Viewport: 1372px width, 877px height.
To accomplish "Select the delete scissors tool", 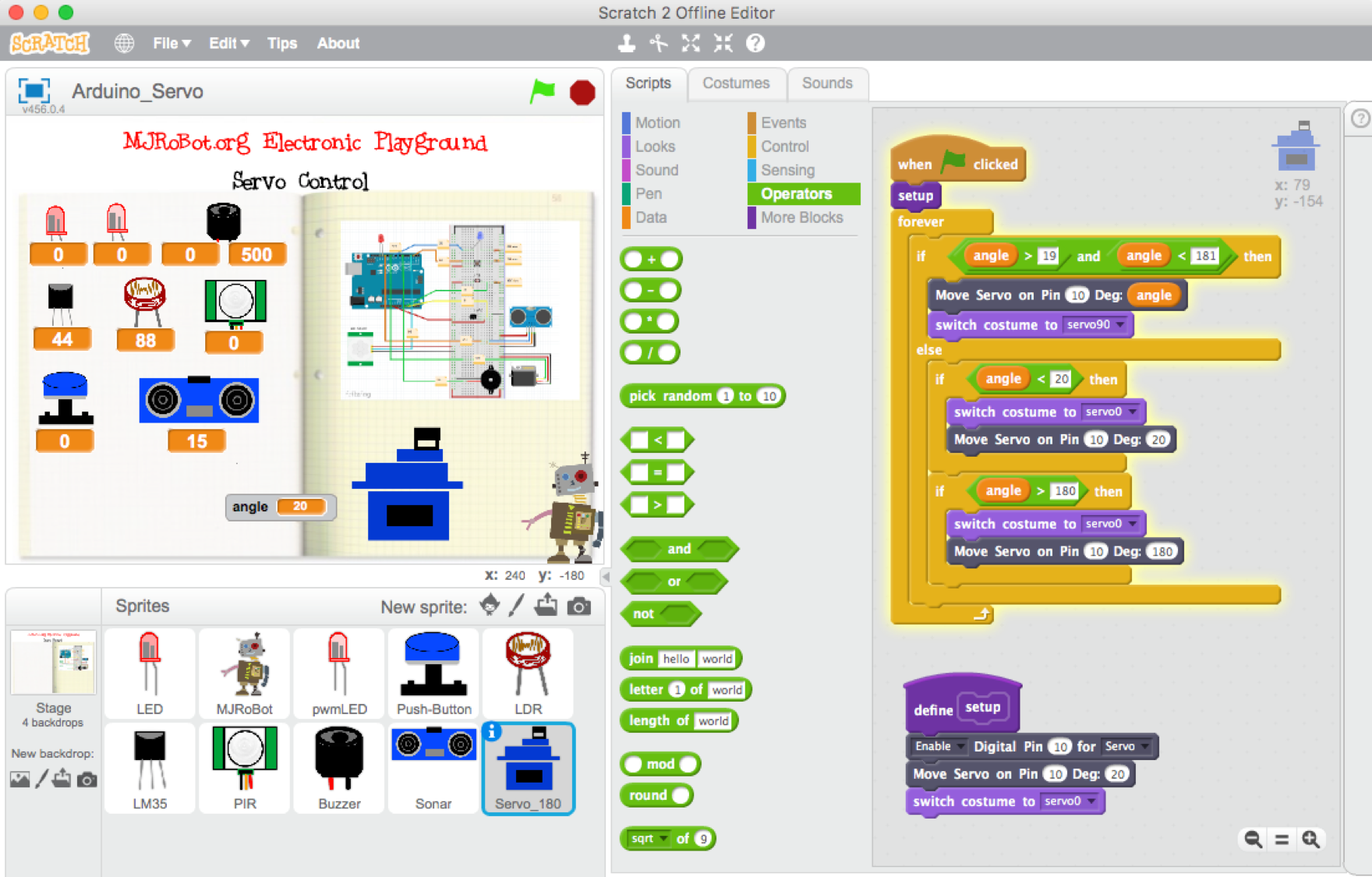I will 659,43.
